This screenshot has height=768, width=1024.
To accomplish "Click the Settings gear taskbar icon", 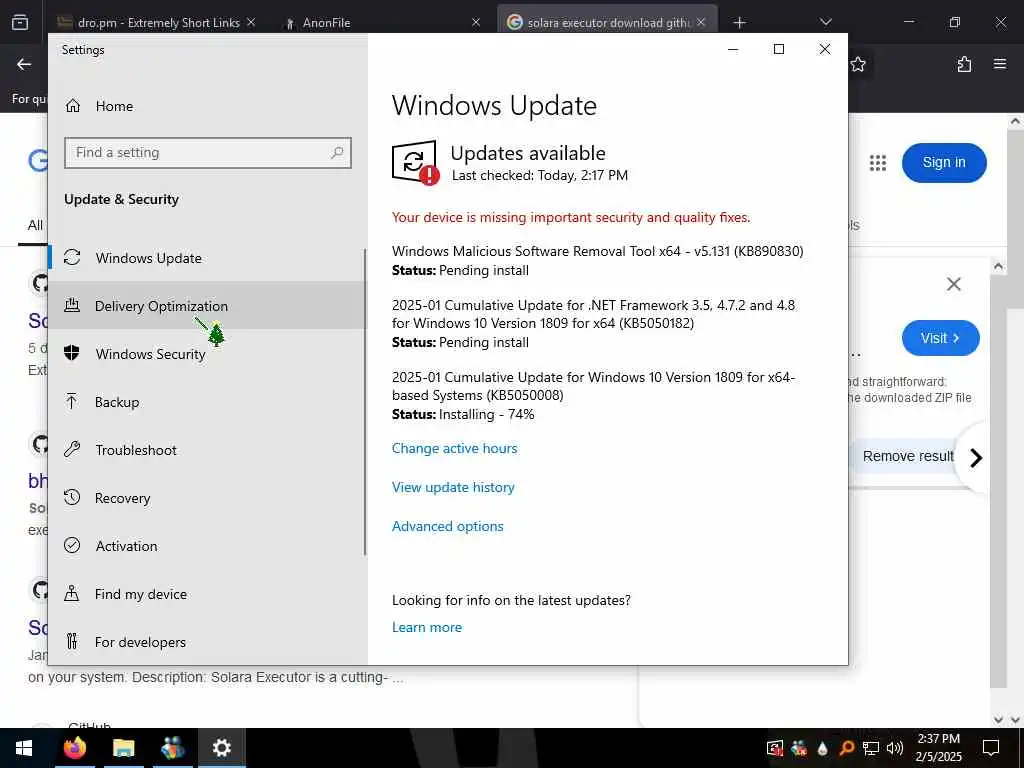I will coord(221,748).
